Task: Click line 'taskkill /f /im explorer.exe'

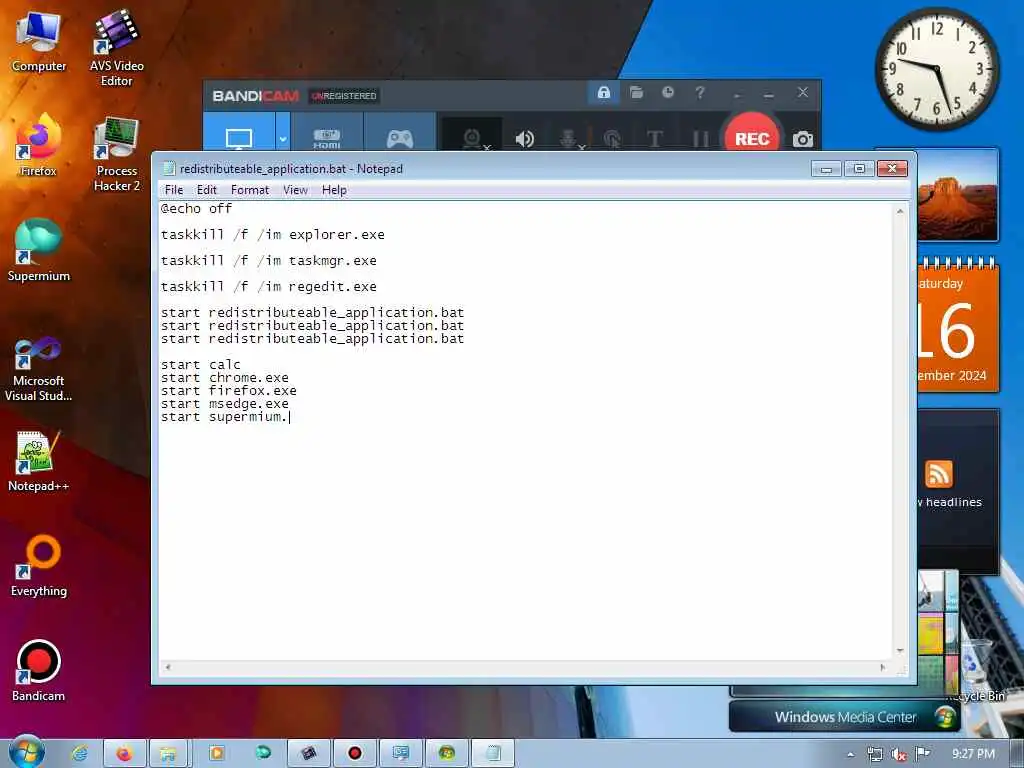Action: tap(272, 234)
